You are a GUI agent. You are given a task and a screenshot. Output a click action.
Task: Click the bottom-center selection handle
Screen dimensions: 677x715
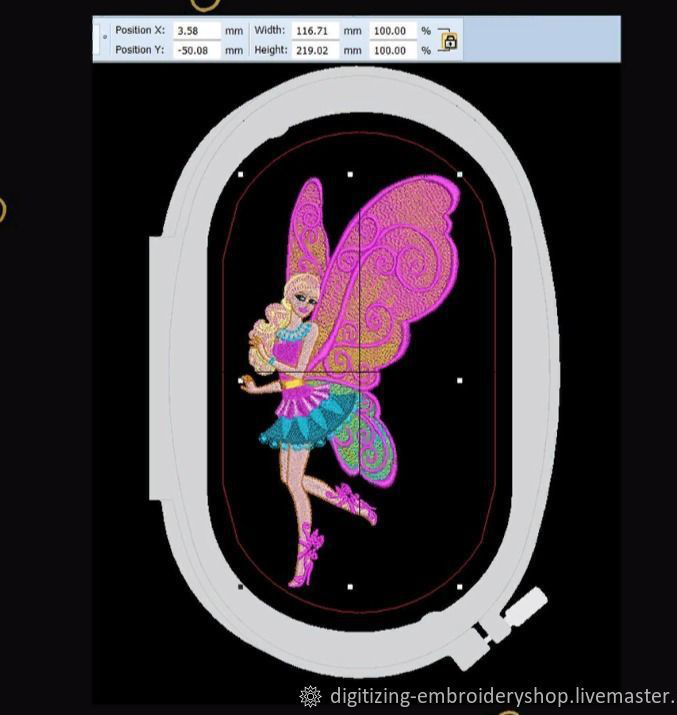point(350,587)
